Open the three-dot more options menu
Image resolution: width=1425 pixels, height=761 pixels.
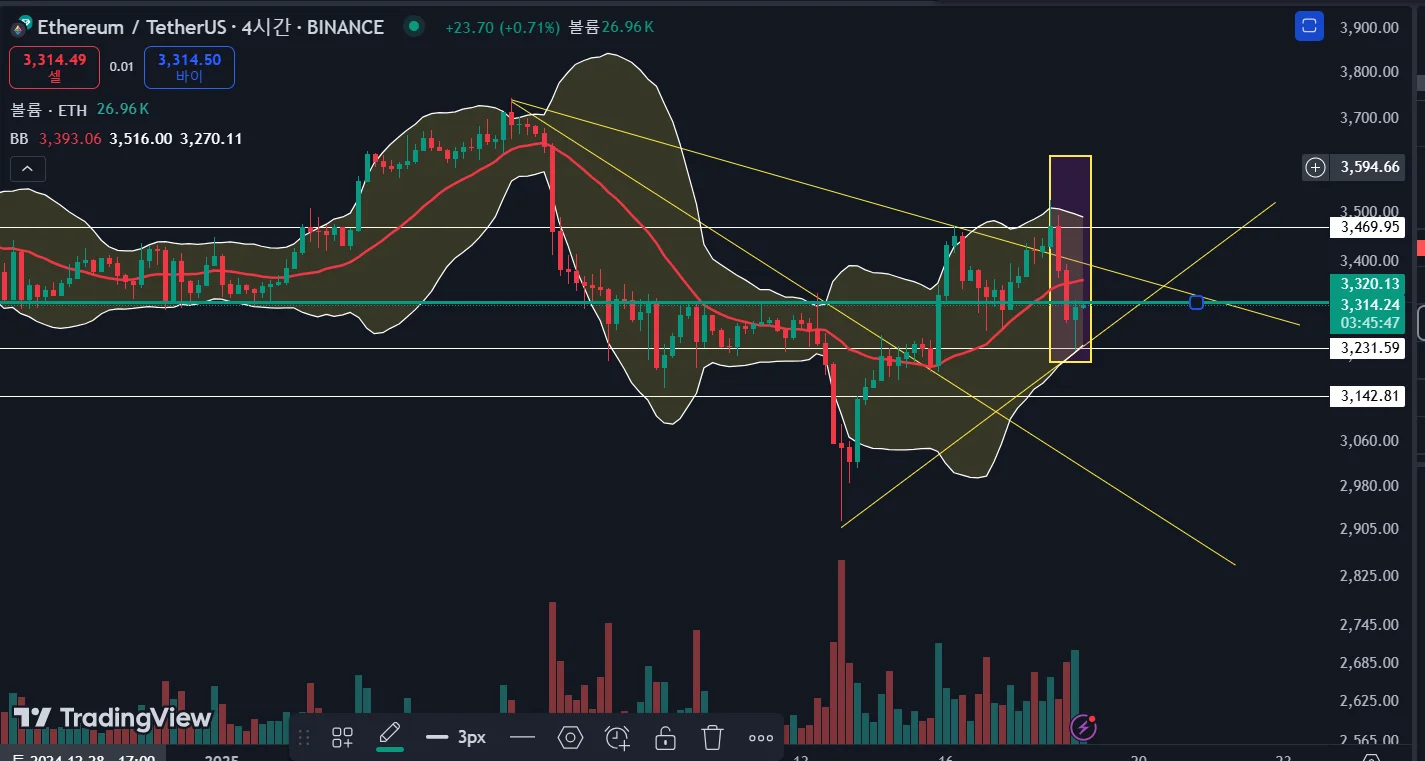point(761,738)
